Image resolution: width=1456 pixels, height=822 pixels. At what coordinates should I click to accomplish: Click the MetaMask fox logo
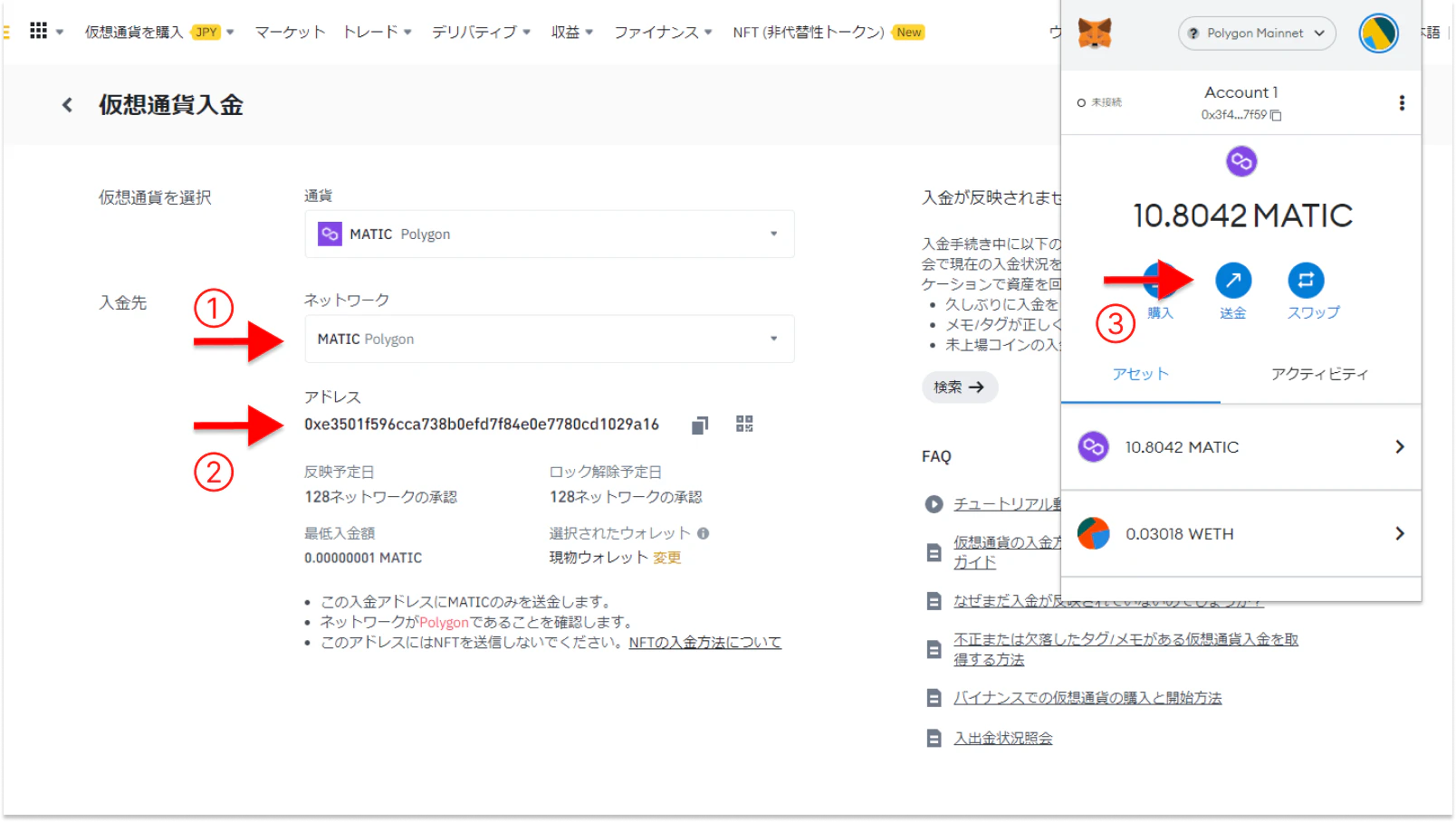pyautogui.click(x=1095, y=33)
